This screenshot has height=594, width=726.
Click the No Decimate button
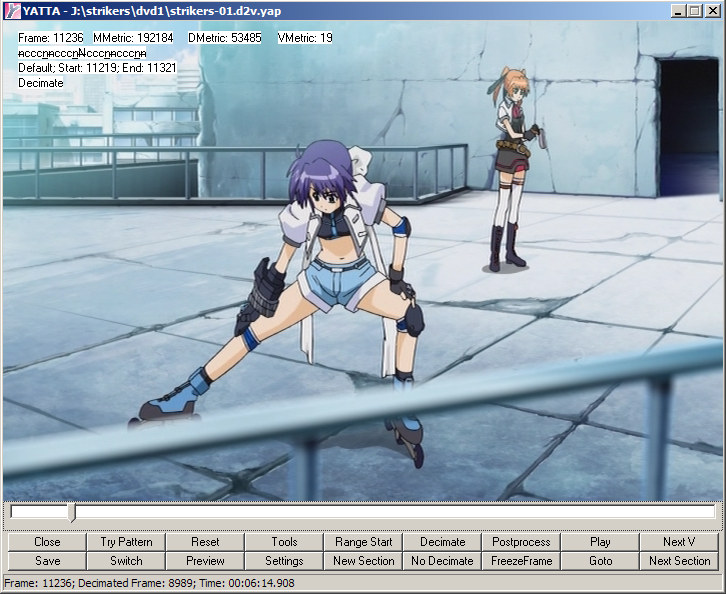pos(442,561)
